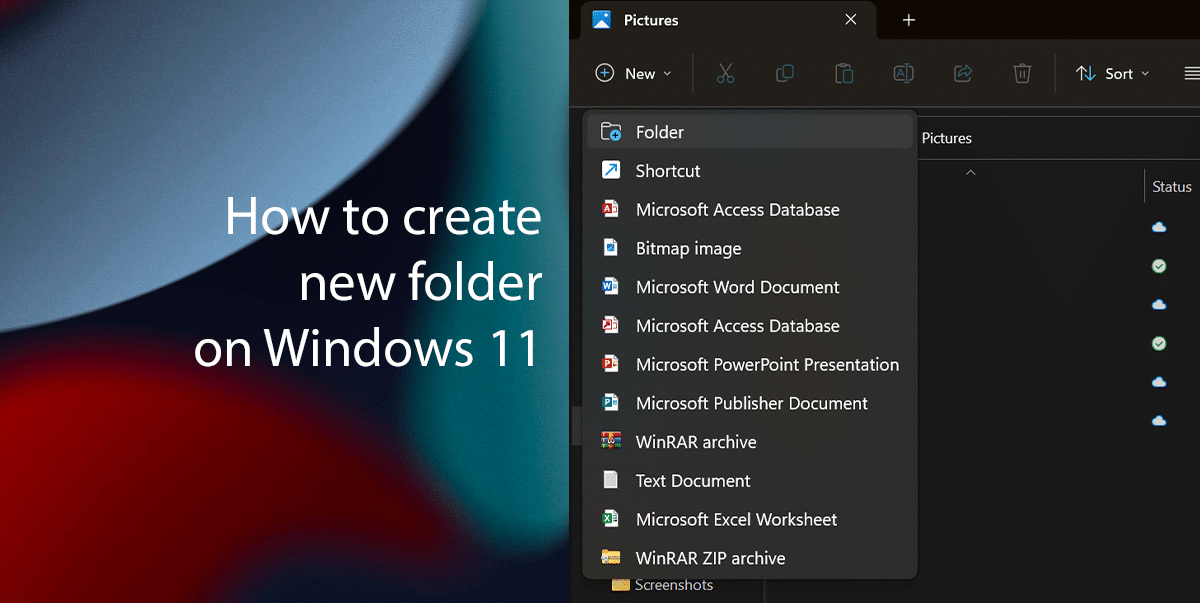Click a green synced checkmark status icon

pos(1158,266)
